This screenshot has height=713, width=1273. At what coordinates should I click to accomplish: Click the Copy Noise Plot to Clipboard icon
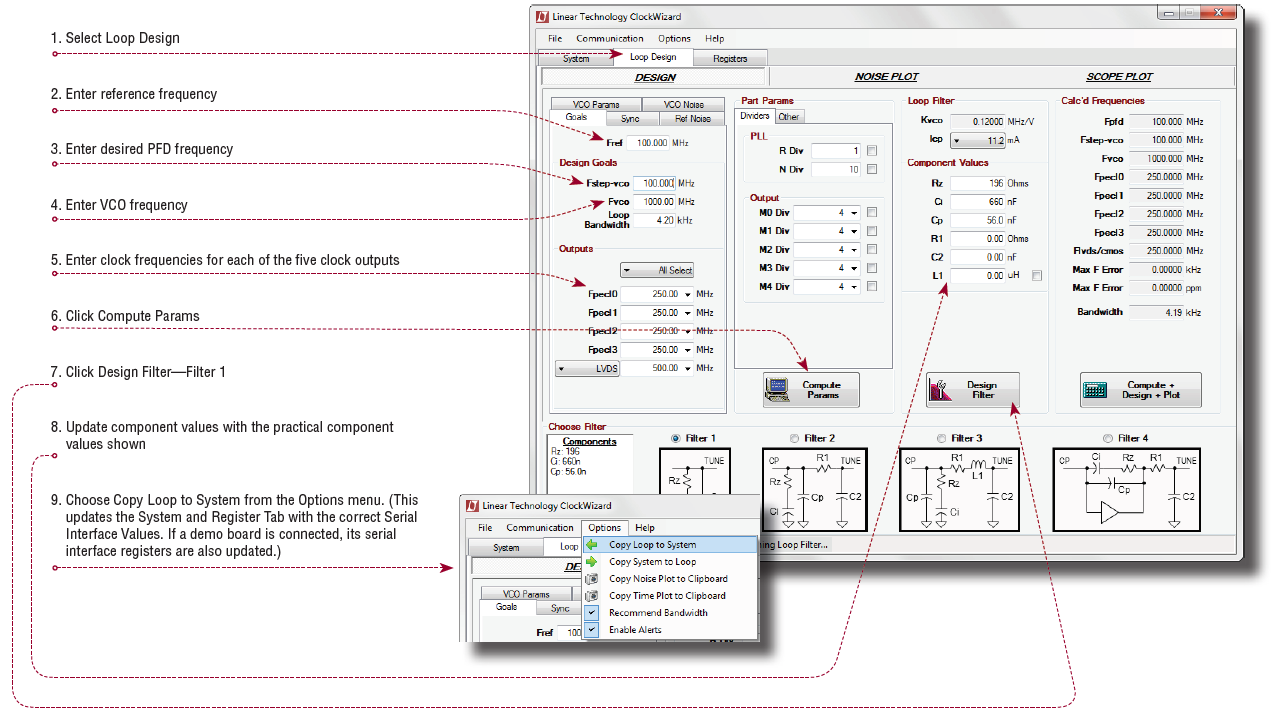(592, 579)
